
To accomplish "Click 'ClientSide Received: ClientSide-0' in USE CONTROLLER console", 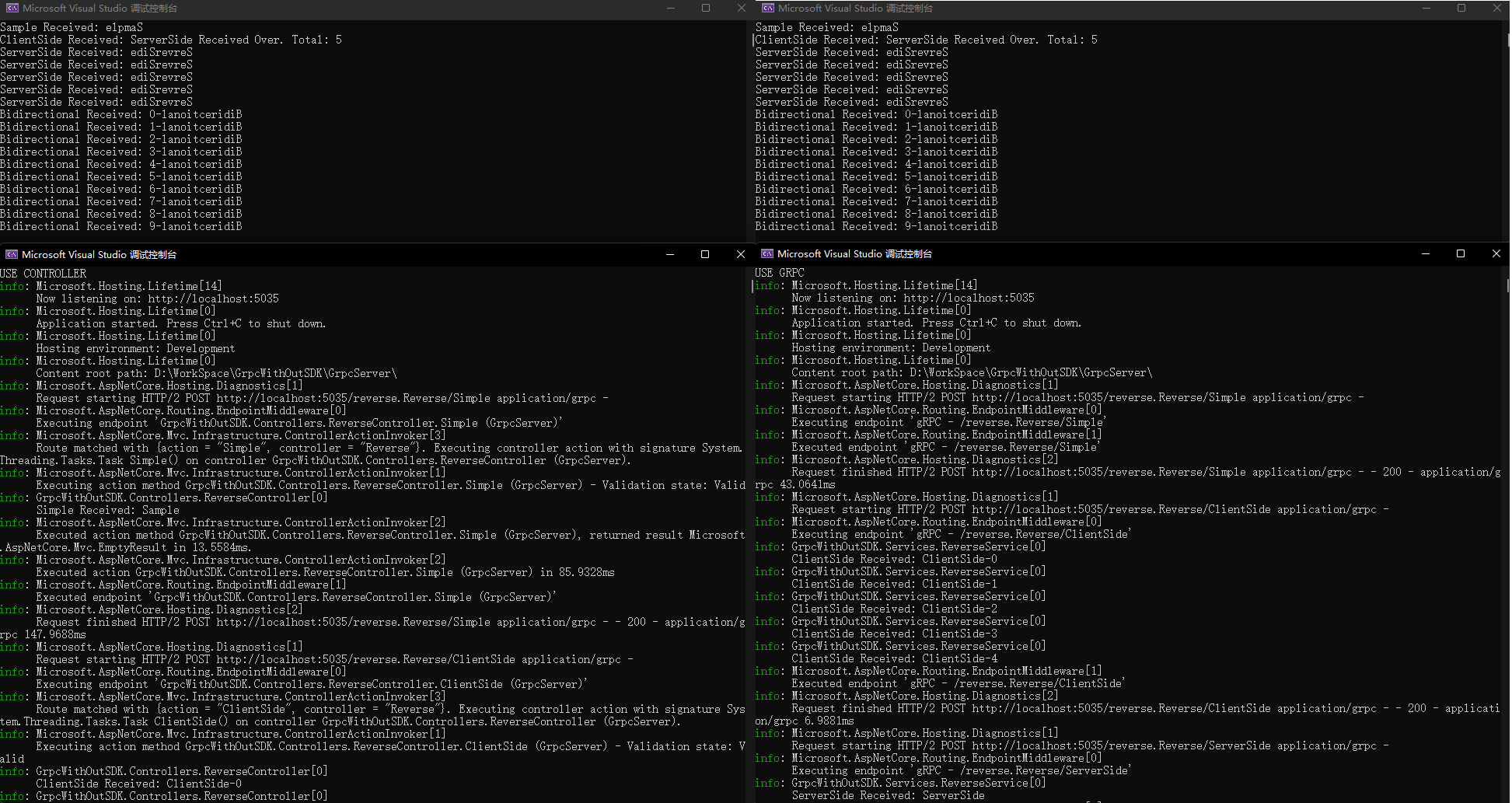I will 138,784.
